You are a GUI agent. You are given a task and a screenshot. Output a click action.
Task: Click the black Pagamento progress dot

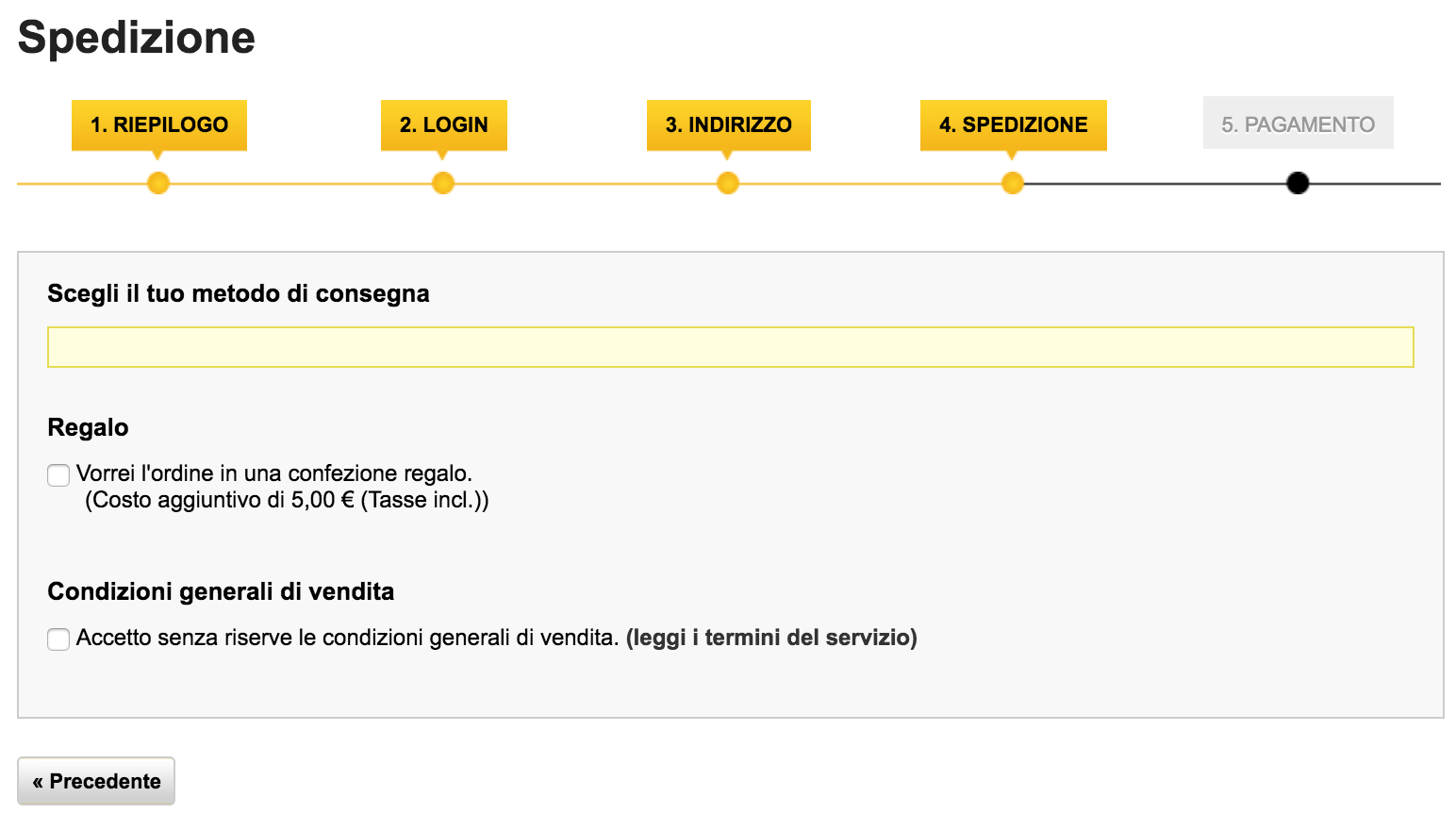click(x=1298, y=183)
